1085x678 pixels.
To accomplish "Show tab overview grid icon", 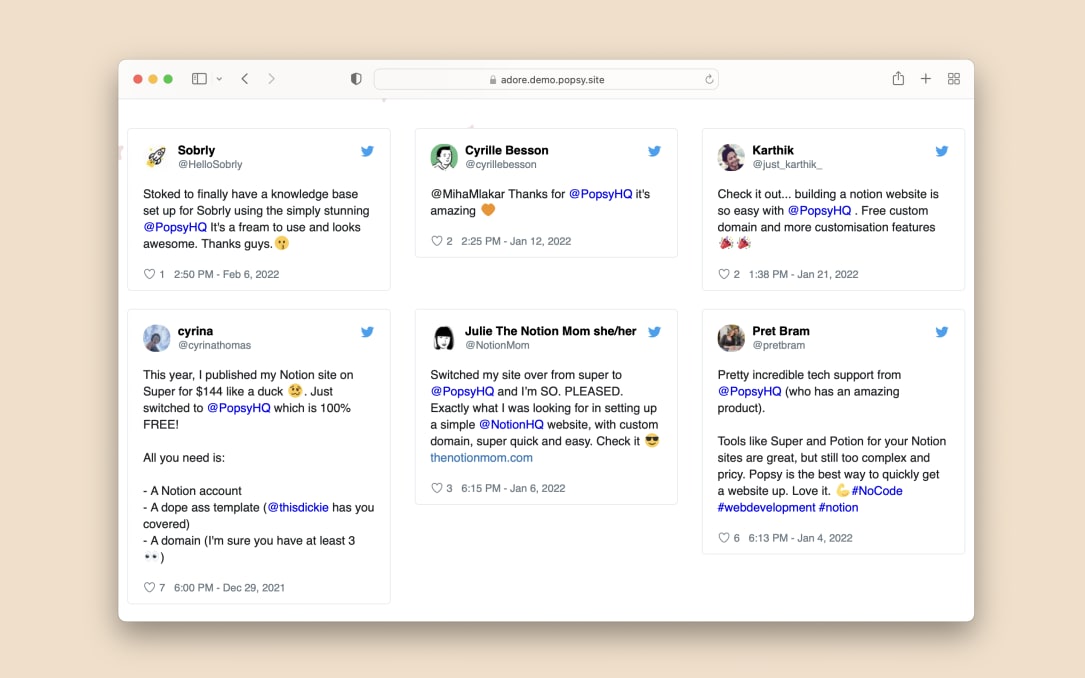I will (x=954, y=79).
